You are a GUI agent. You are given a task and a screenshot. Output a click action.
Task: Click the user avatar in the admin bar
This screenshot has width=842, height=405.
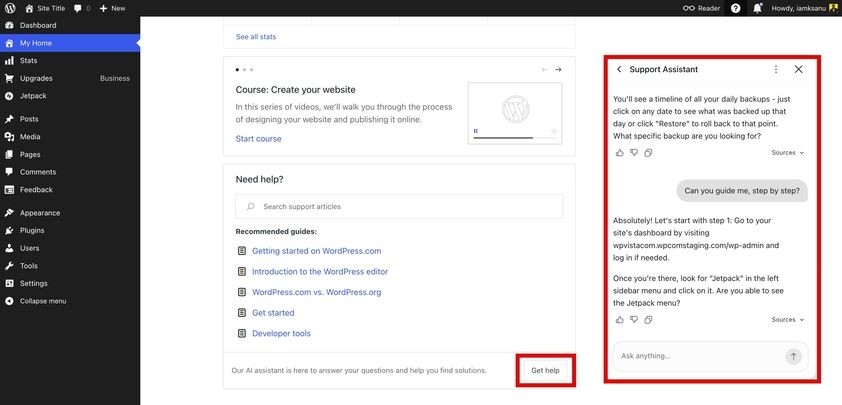pos(833,8)
